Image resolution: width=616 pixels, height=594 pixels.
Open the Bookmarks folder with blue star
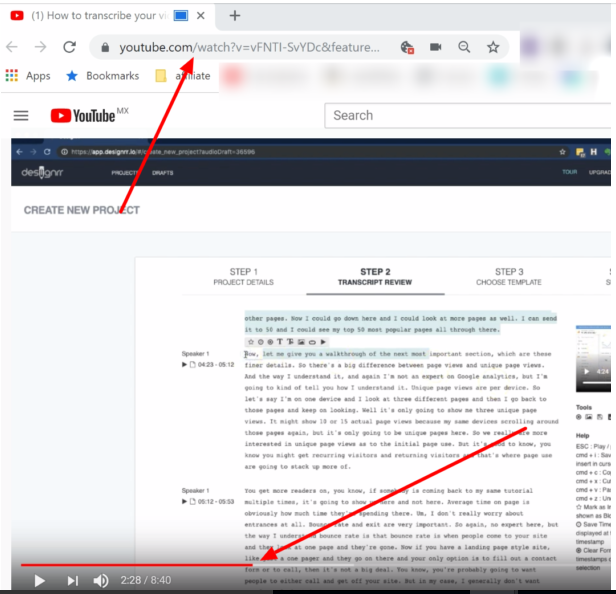103,75
